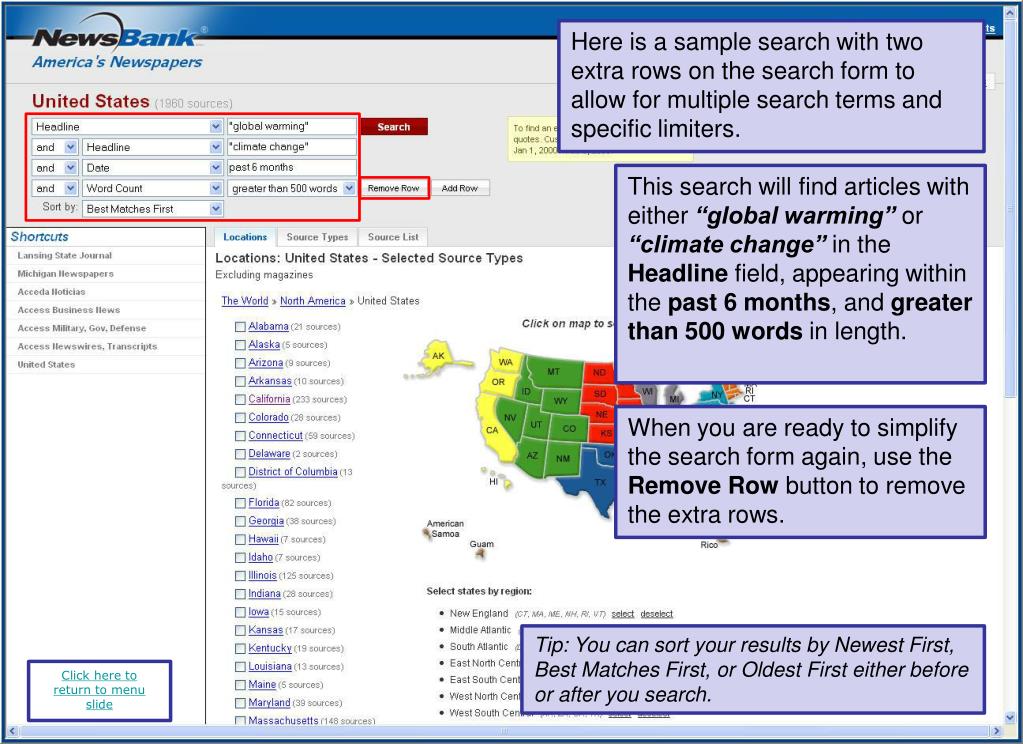
Task: Select Utah (UT) on the map
Action: tap(536, 424)
